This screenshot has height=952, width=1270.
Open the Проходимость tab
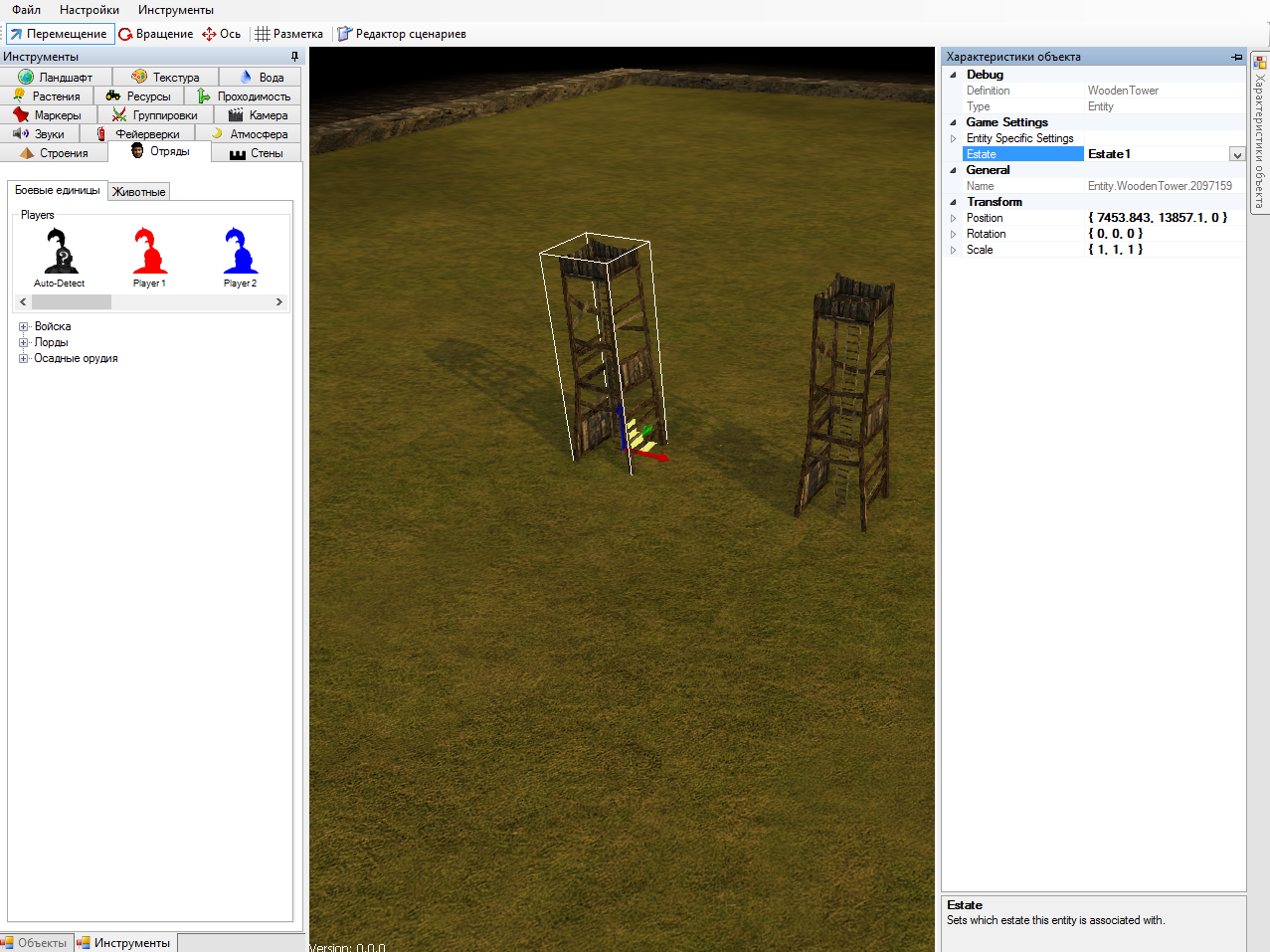click(x=243, y=95)
